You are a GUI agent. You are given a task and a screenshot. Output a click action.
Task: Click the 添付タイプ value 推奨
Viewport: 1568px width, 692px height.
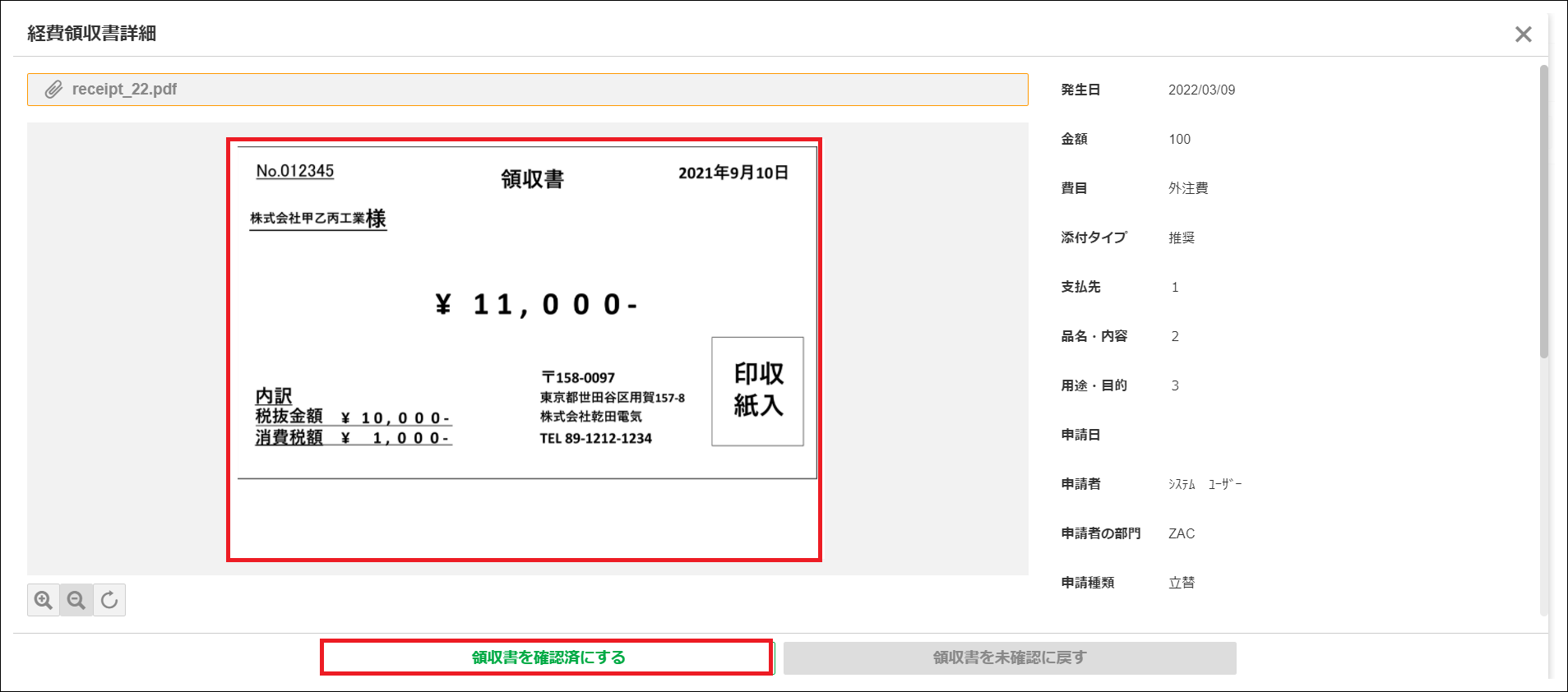[1182, 238]
